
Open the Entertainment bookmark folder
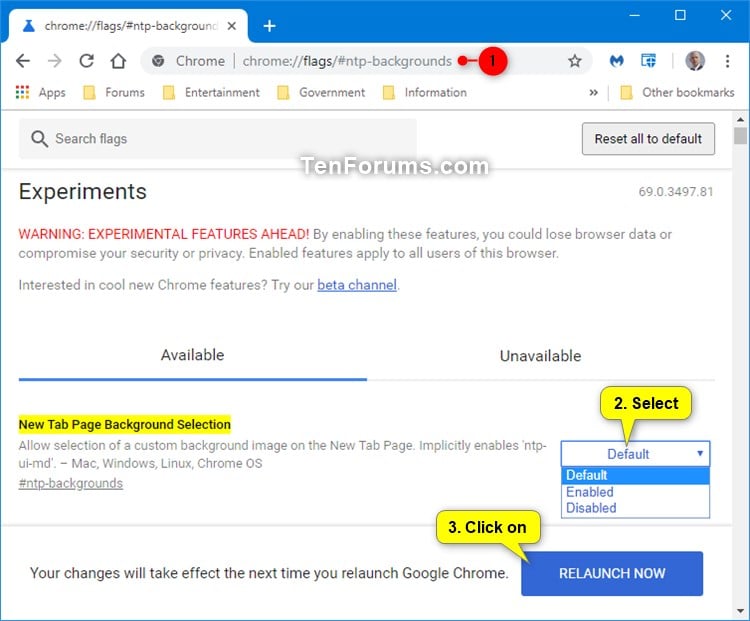pyautogui.click(x=211, y=92)
